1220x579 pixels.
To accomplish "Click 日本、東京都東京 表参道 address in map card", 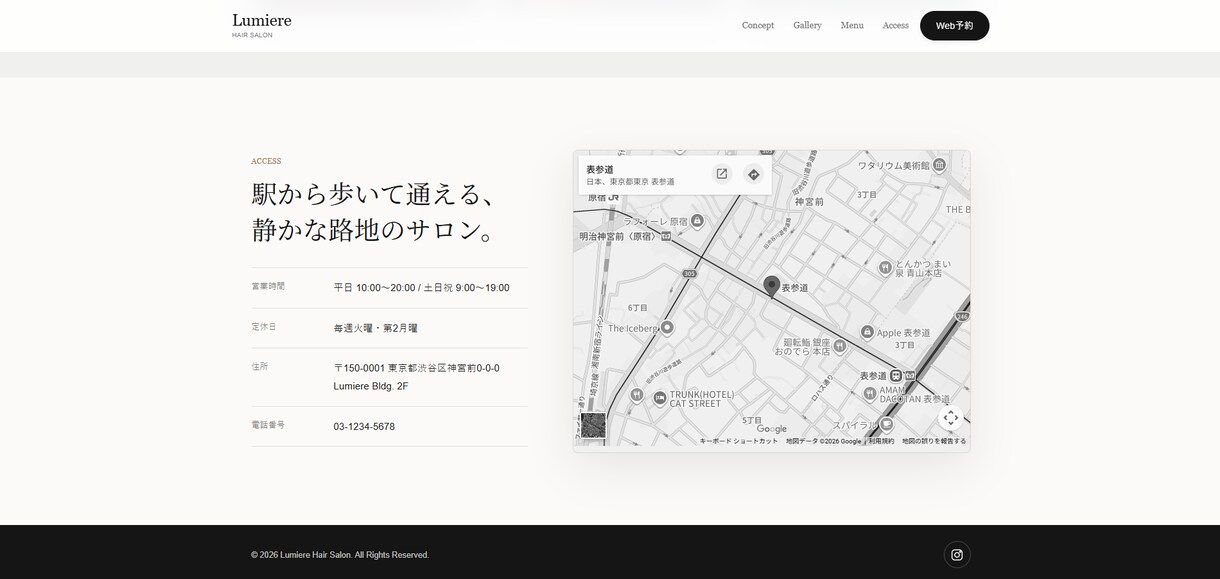I will pyautogui.click(x=630, y=182).
